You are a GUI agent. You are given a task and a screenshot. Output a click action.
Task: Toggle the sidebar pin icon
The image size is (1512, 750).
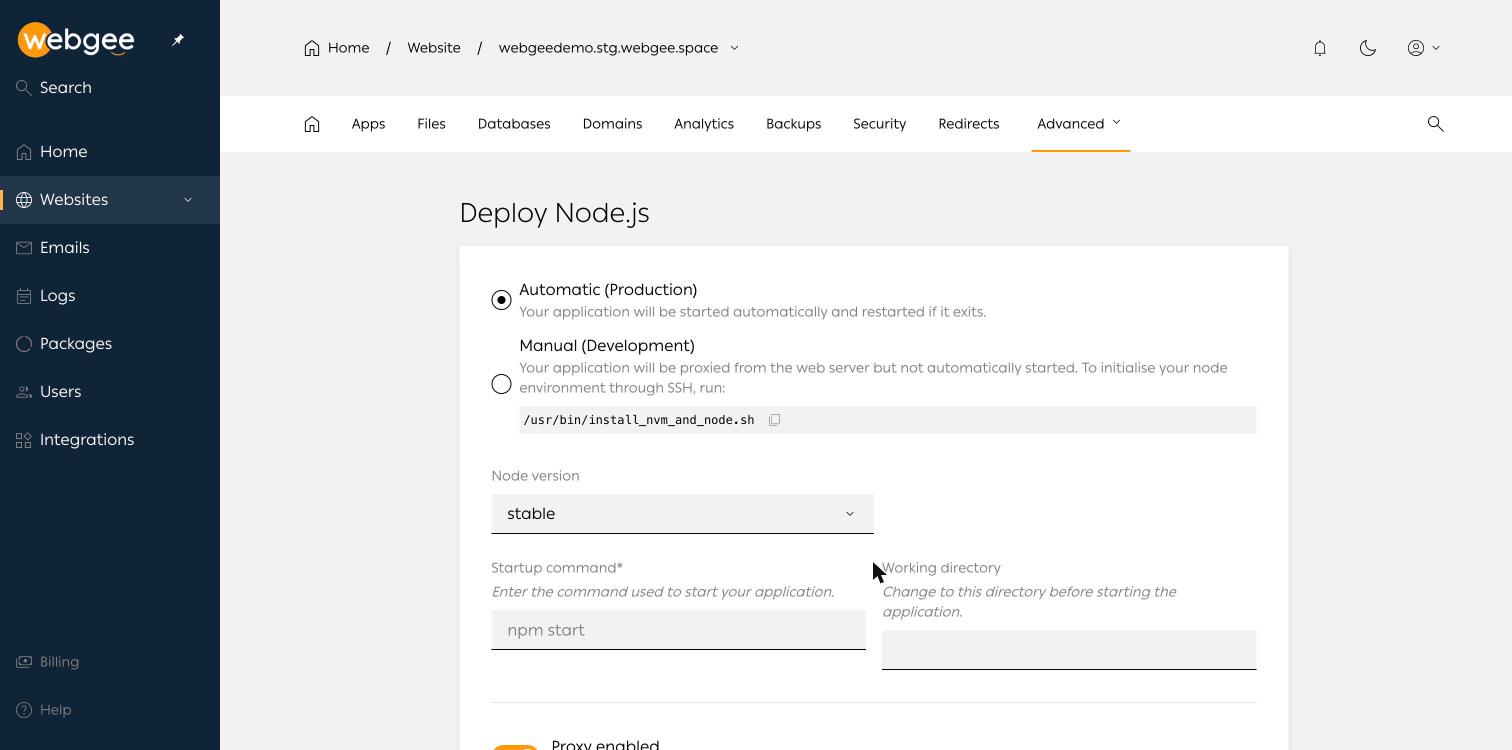(178, 40)
